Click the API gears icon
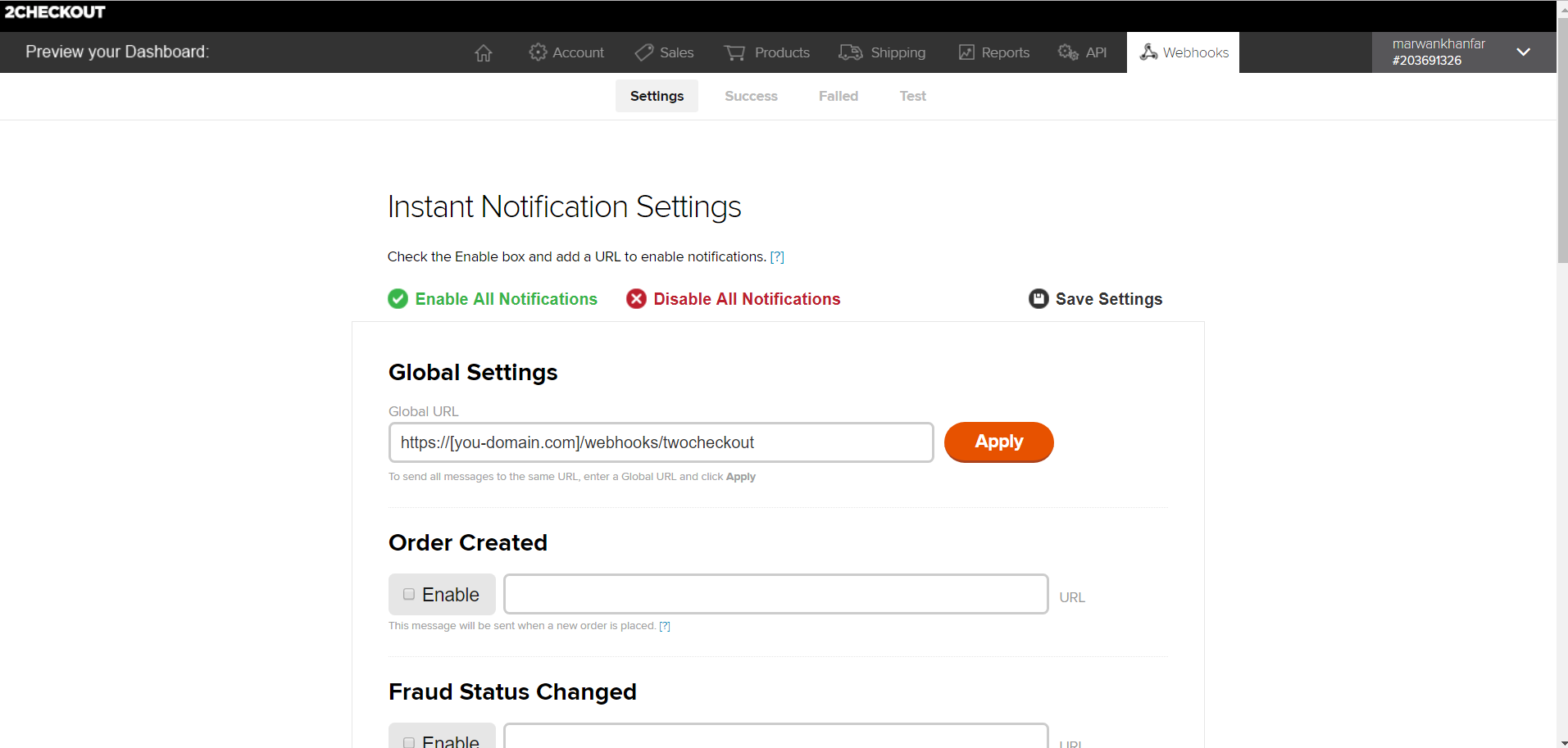 tap(1068, 52)
